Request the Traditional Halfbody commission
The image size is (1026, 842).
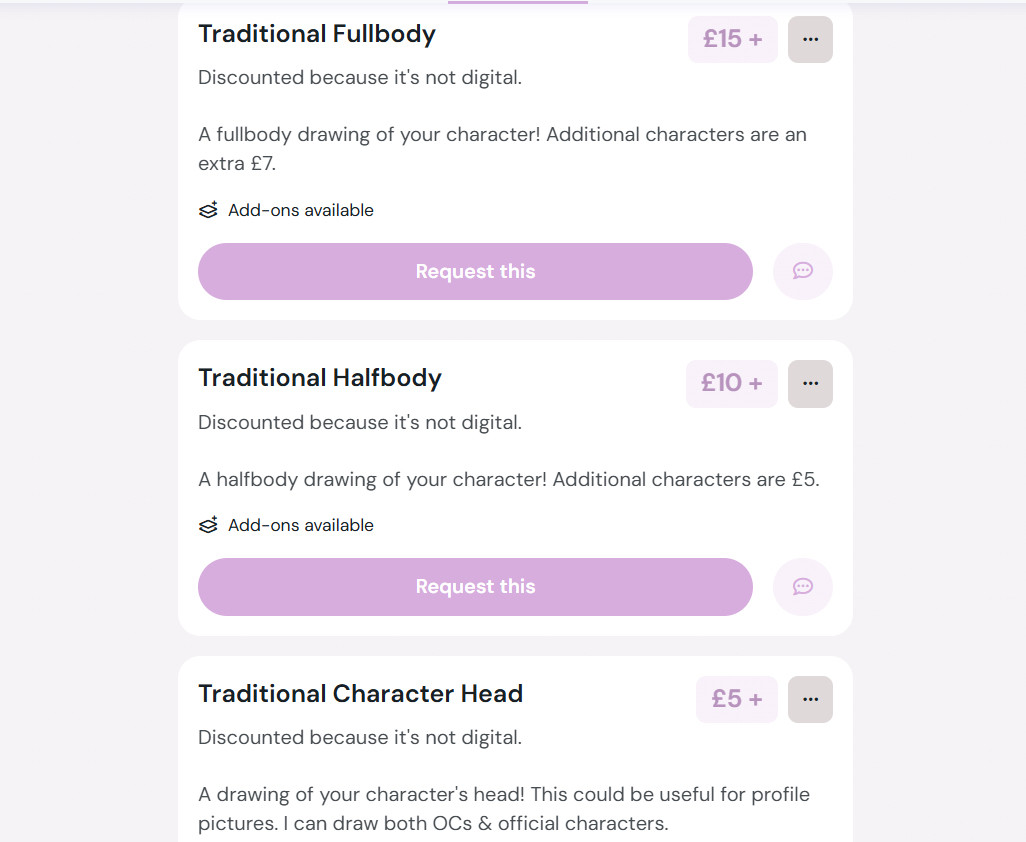point(475,587)
